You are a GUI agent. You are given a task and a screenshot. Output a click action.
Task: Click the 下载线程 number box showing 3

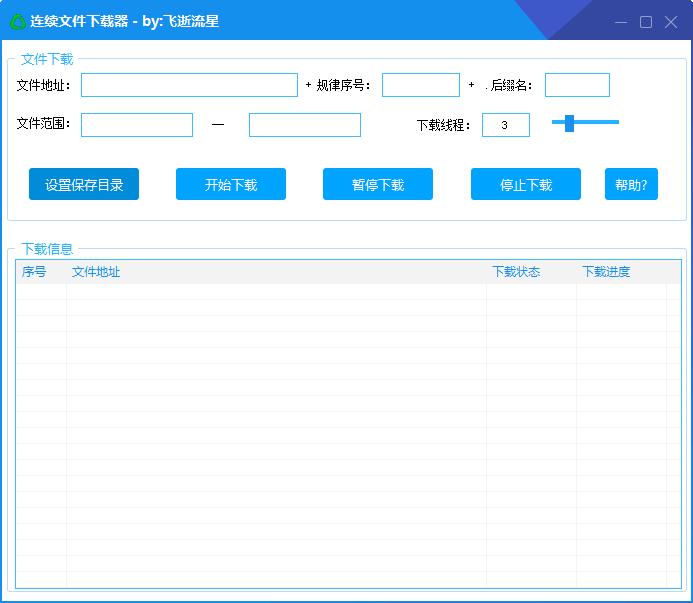point(505,125)
